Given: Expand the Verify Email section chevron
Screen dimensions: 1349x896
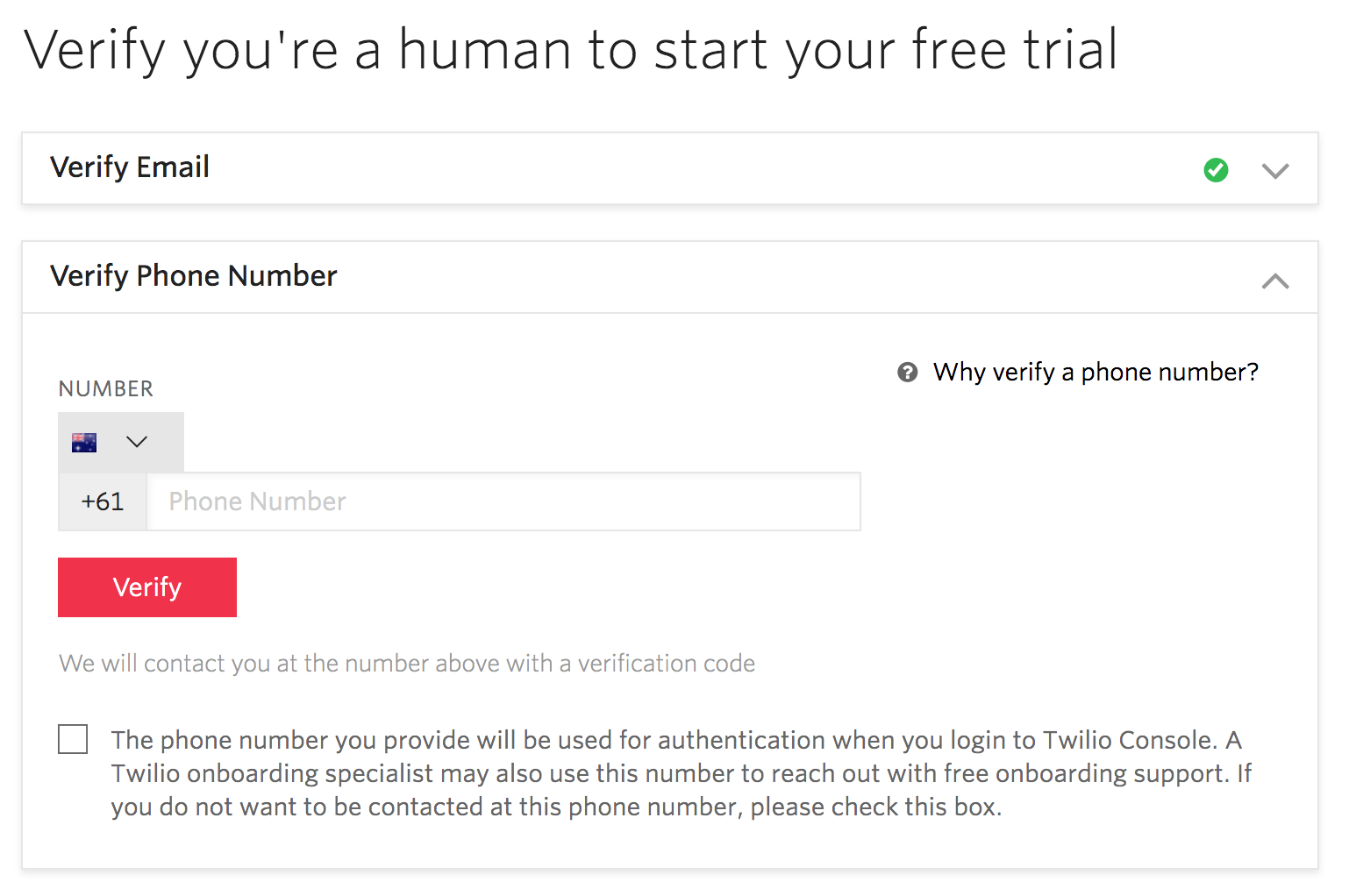Looking at the screenshot, I should coord(1275,170).
